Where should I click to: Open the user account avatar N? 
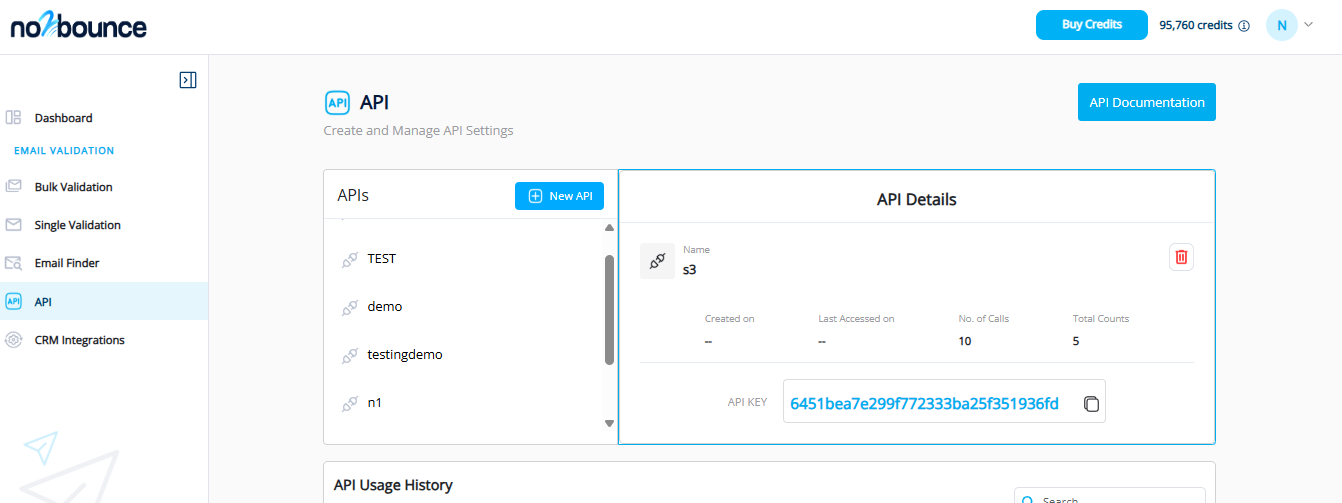(1281, 26)
